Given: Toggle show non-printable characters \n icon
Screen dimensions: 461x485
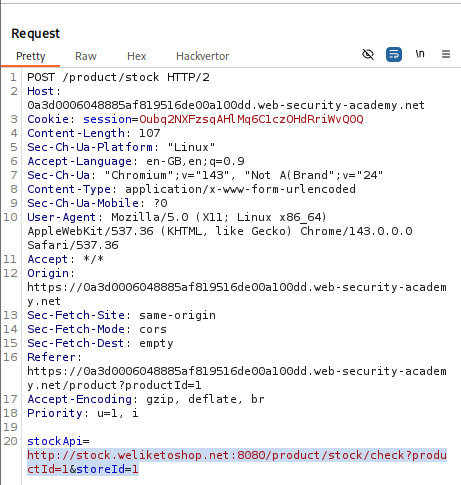Looking at the screenshot, I should (420, 54).
